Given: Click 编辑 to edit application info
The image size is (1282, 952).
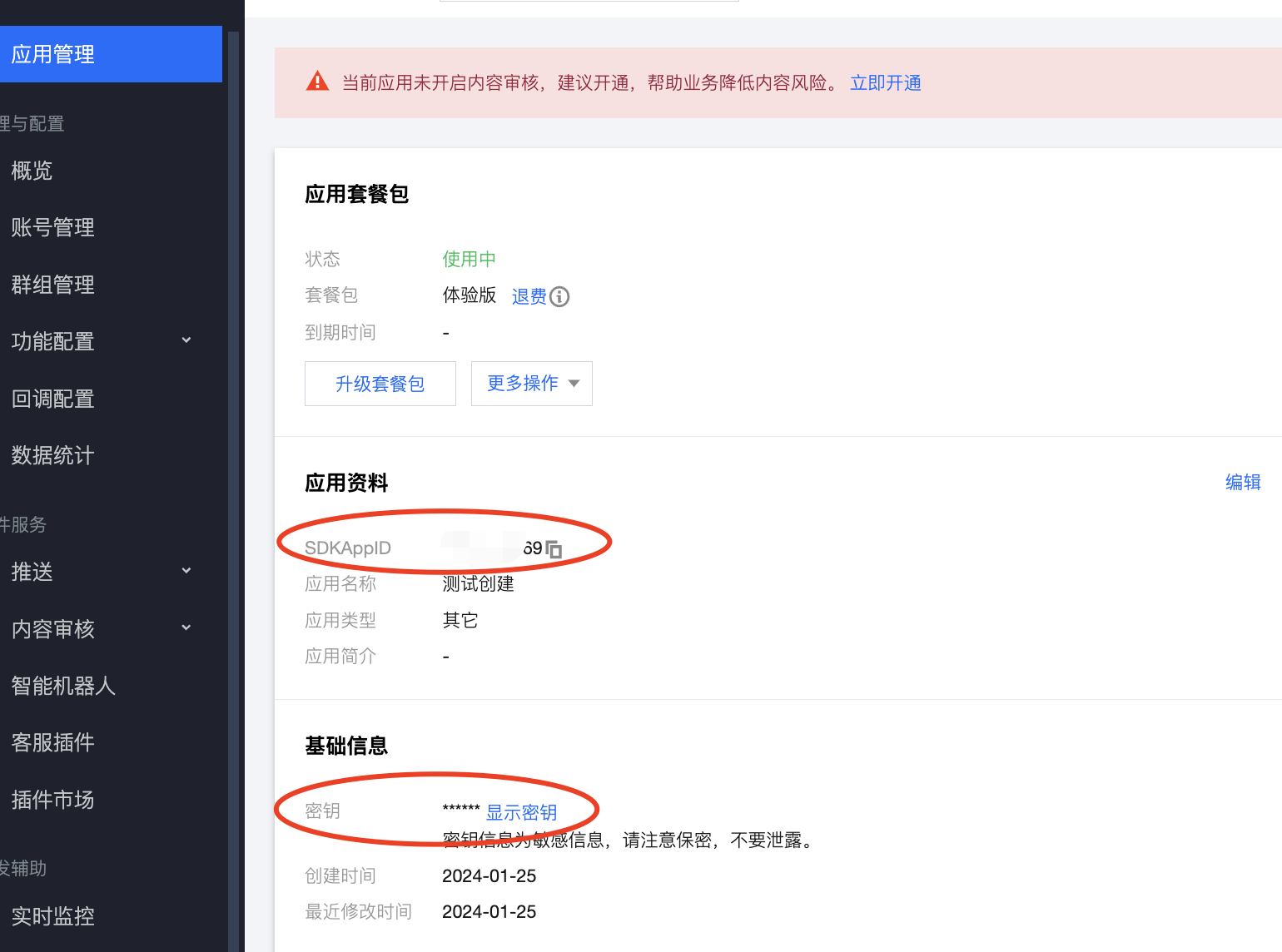Looking at the screenshot, I should tap(1242, 483).
